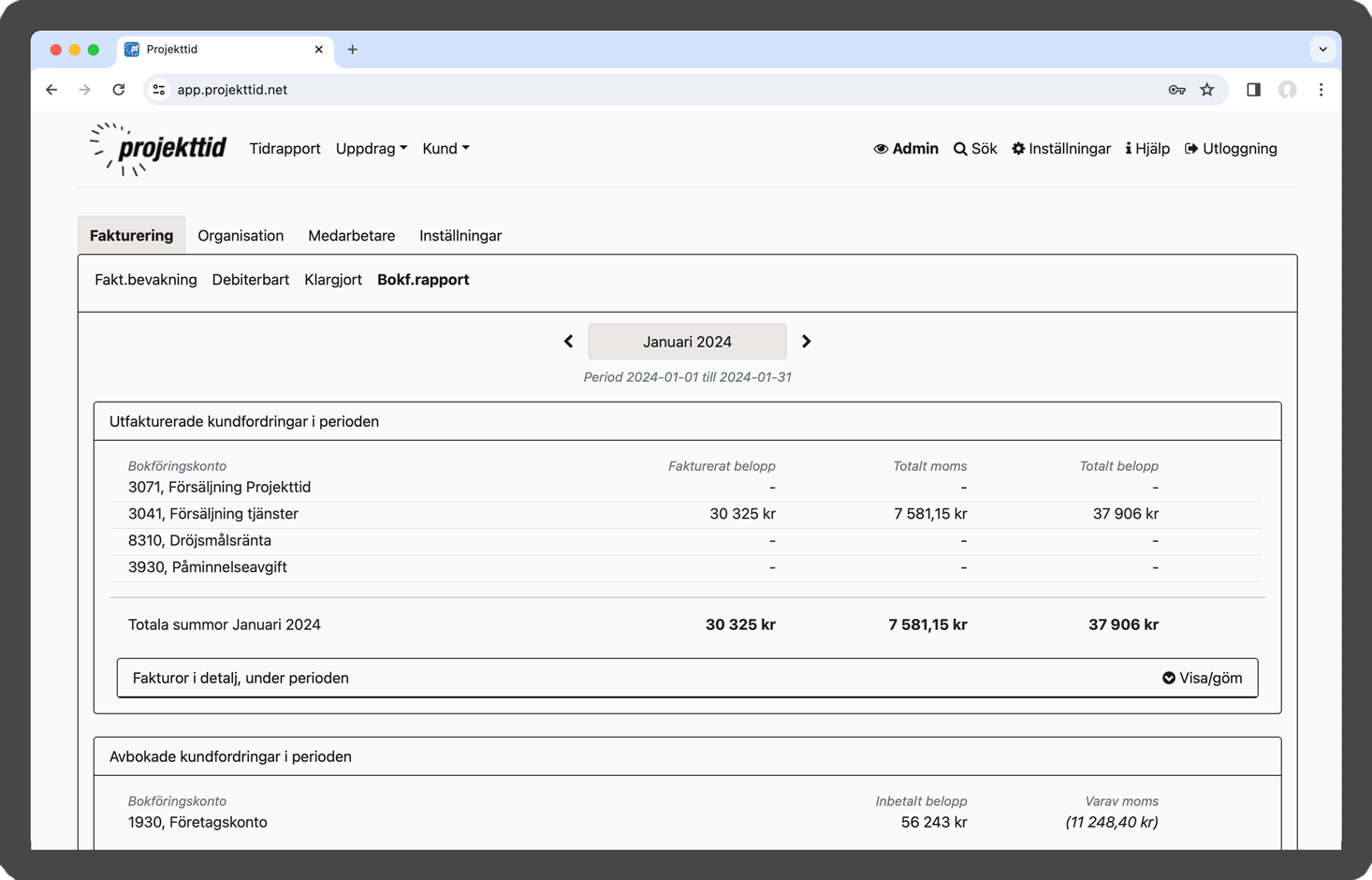Reload the page
Screen dimensions: 1372x880
point(119,90)
